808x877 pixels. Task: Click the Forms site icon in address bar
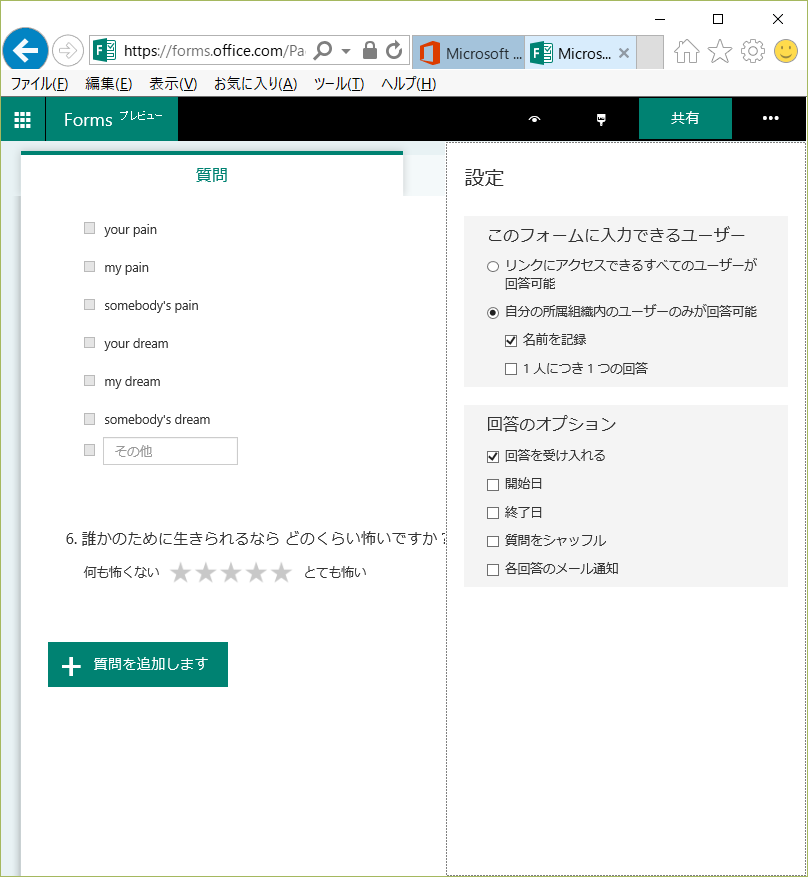click(105, 51)
